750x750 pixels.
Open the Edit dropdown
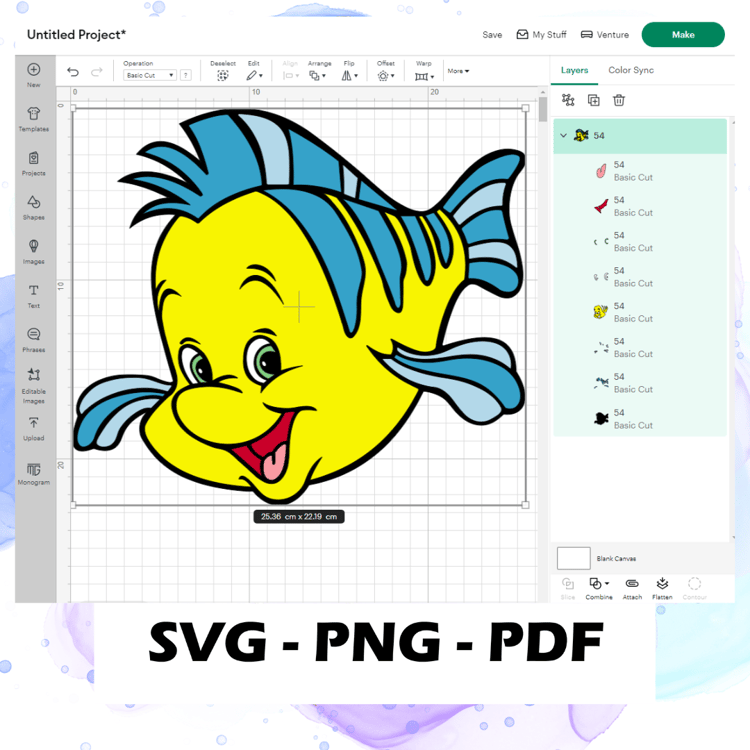254,76
